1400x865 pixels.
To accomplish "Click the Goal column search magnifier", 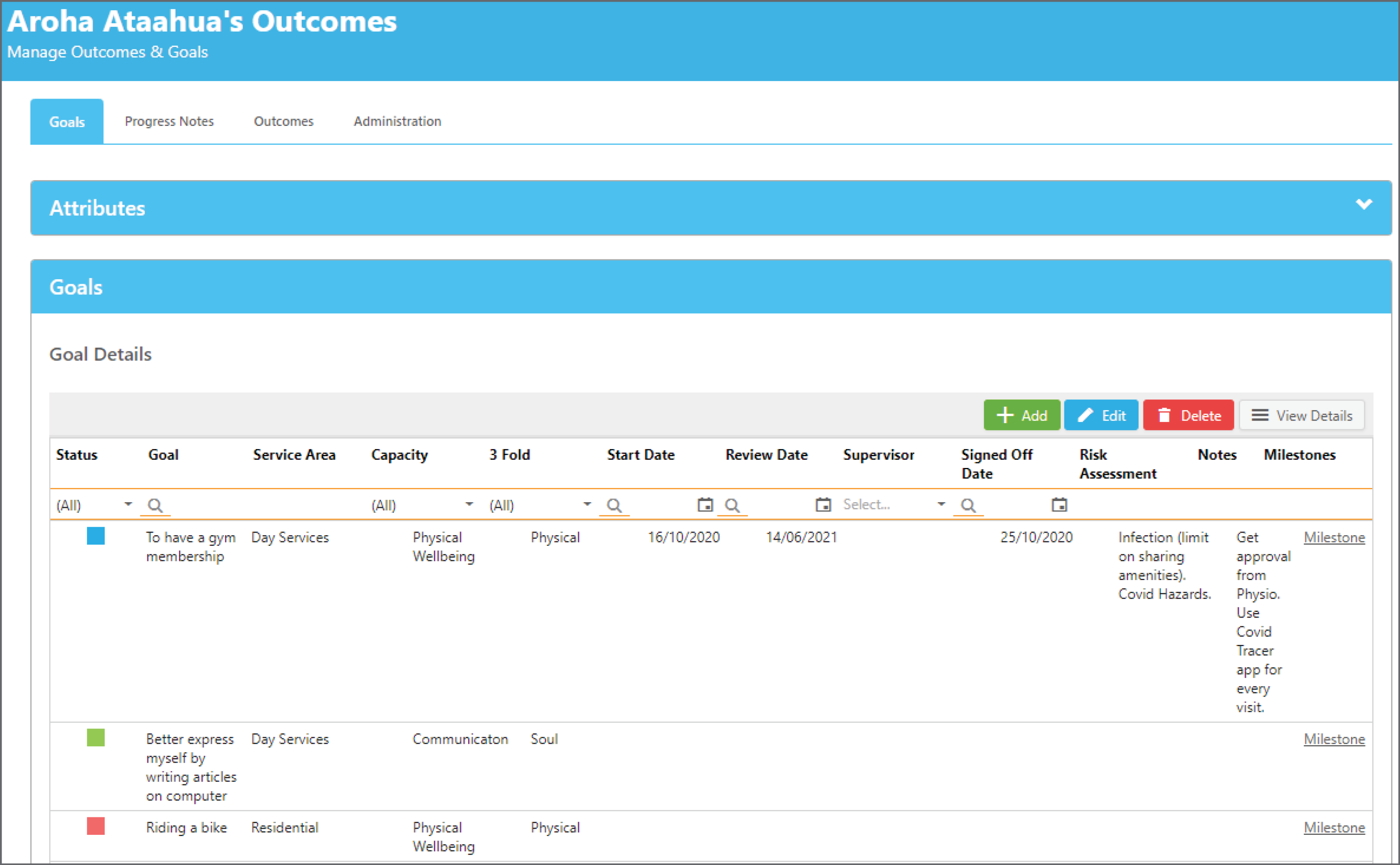I will [155, 505].
